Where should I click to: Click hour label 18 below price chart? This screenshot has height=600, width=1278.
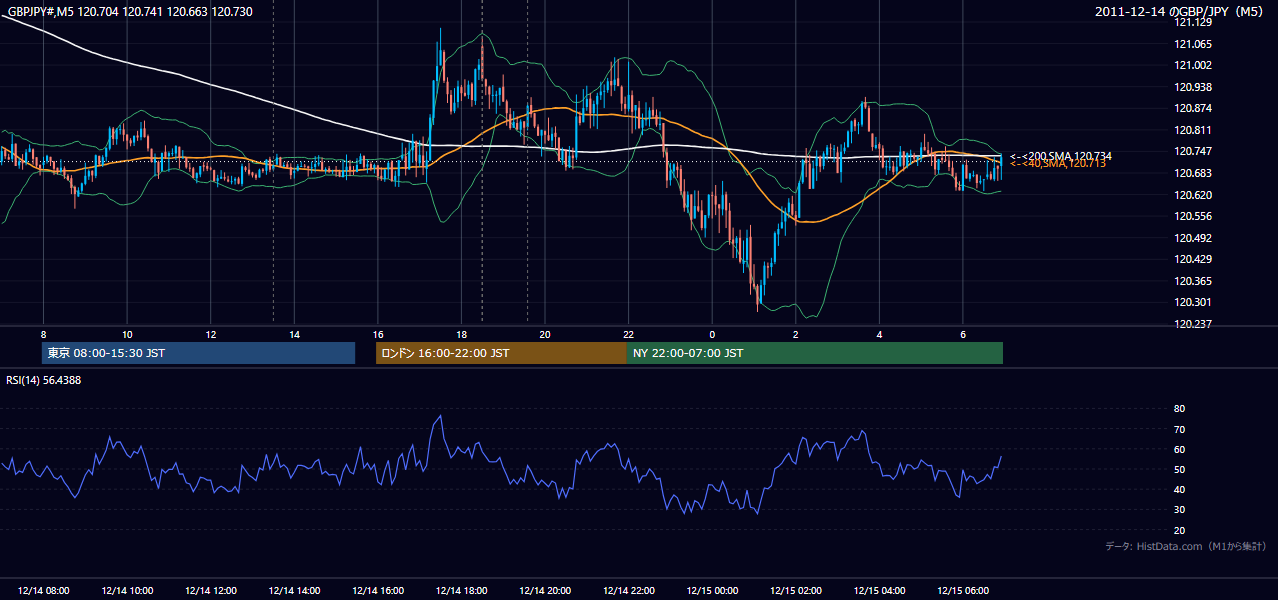point(461,334)
